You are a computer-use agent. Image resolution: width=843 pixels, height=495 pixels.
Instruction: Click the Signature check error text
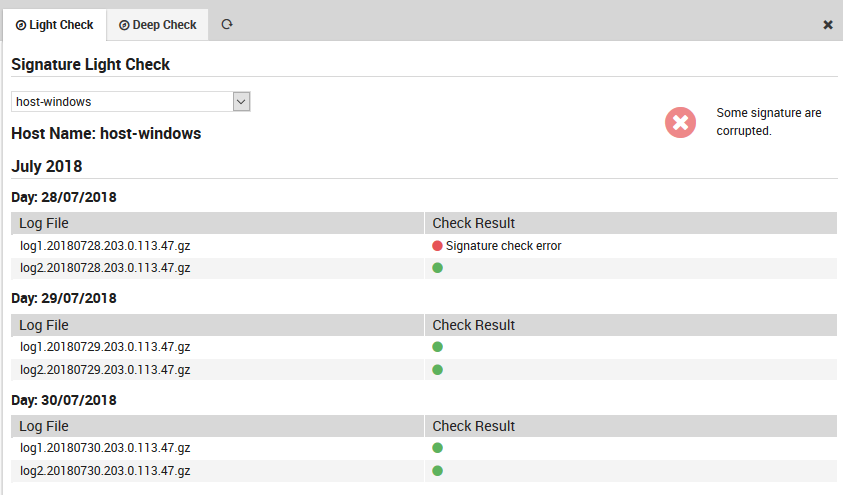pyautogui.click(x=503, y=246)
